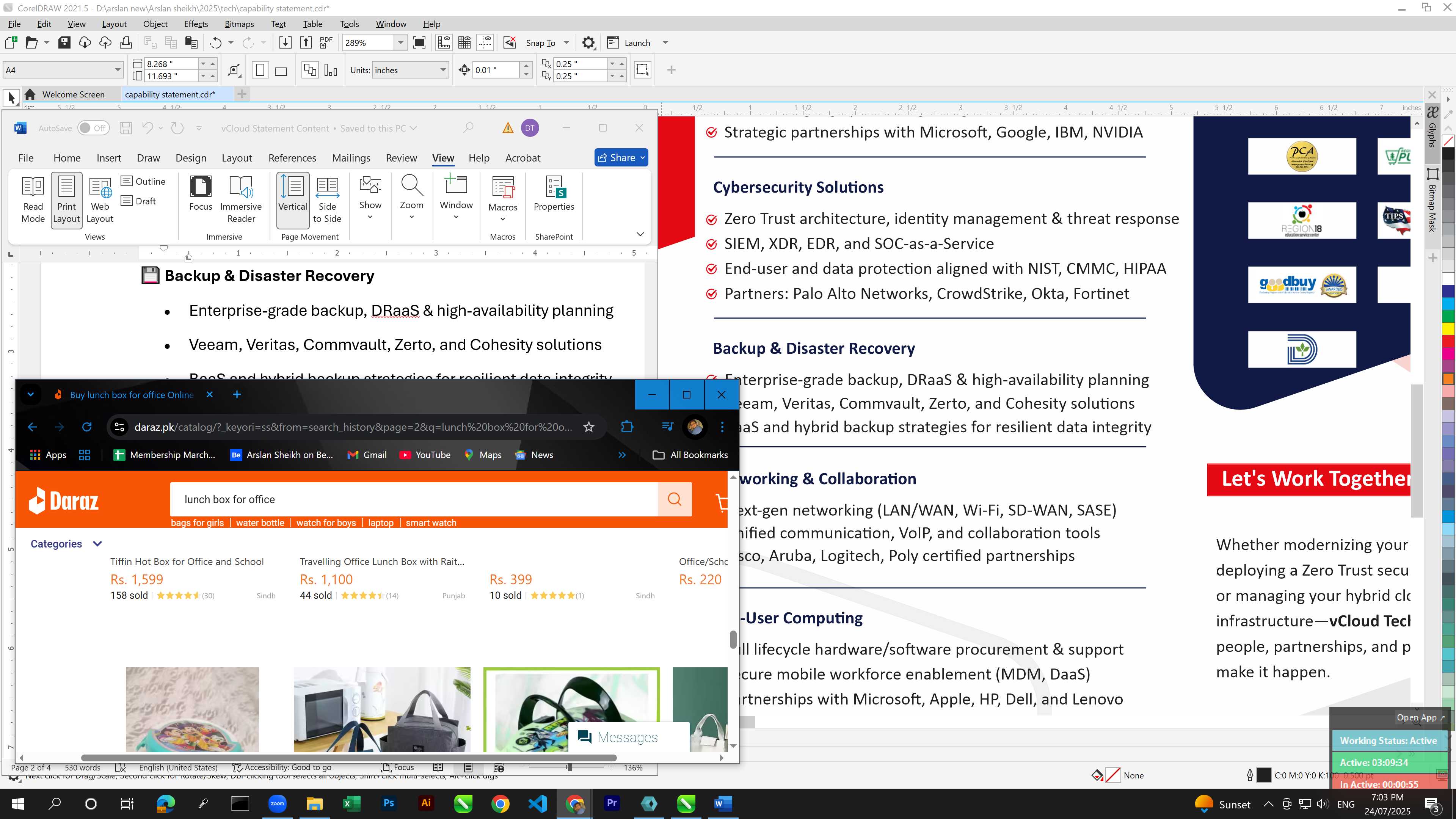Viewport: 1456px width, 819px height.
Task: Click the nudge distance 0.01 field
Action: (x=496, y=70)
